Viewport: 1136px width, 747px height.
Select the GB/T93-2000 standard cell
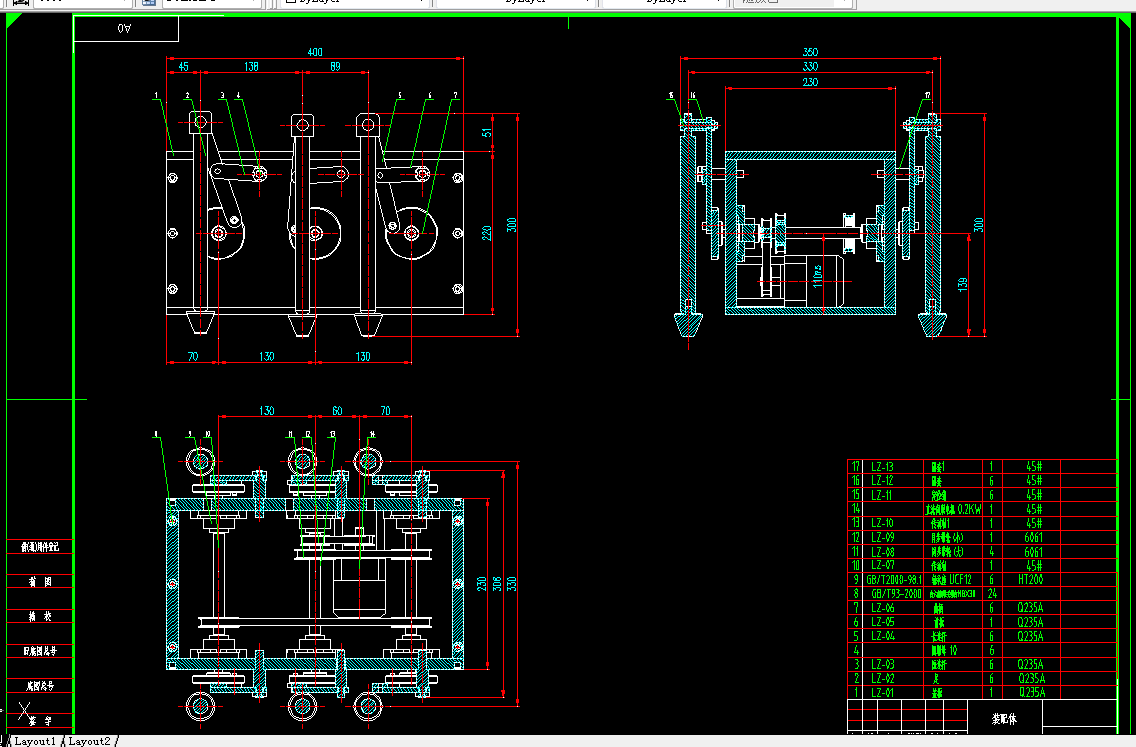tap(896, 594)
